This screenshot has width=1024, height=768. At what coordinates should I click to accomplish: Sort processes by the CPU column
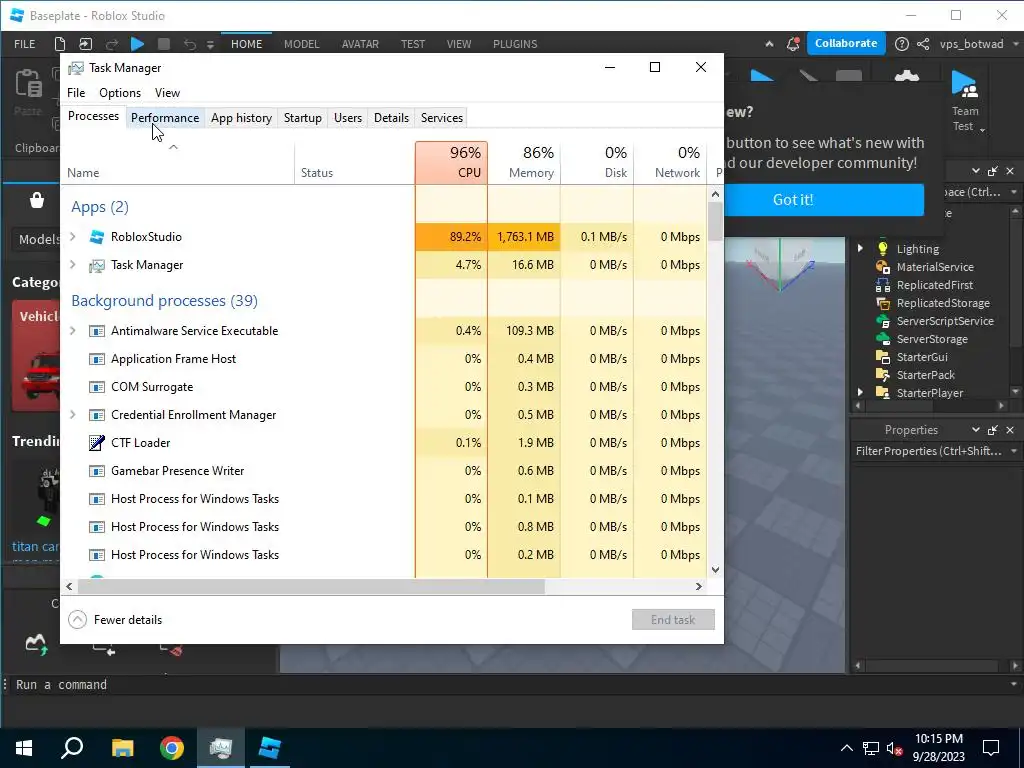[451, 163]
